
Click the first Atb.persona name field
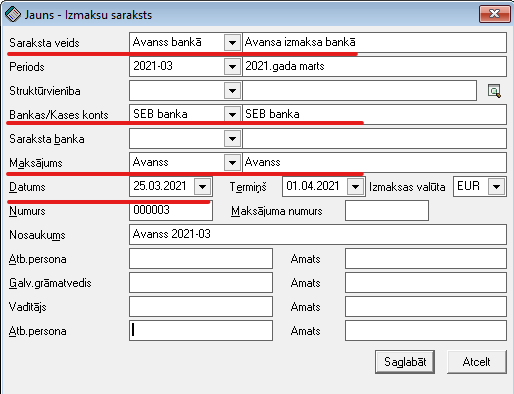pyautogui.click(x=201, y=259)
